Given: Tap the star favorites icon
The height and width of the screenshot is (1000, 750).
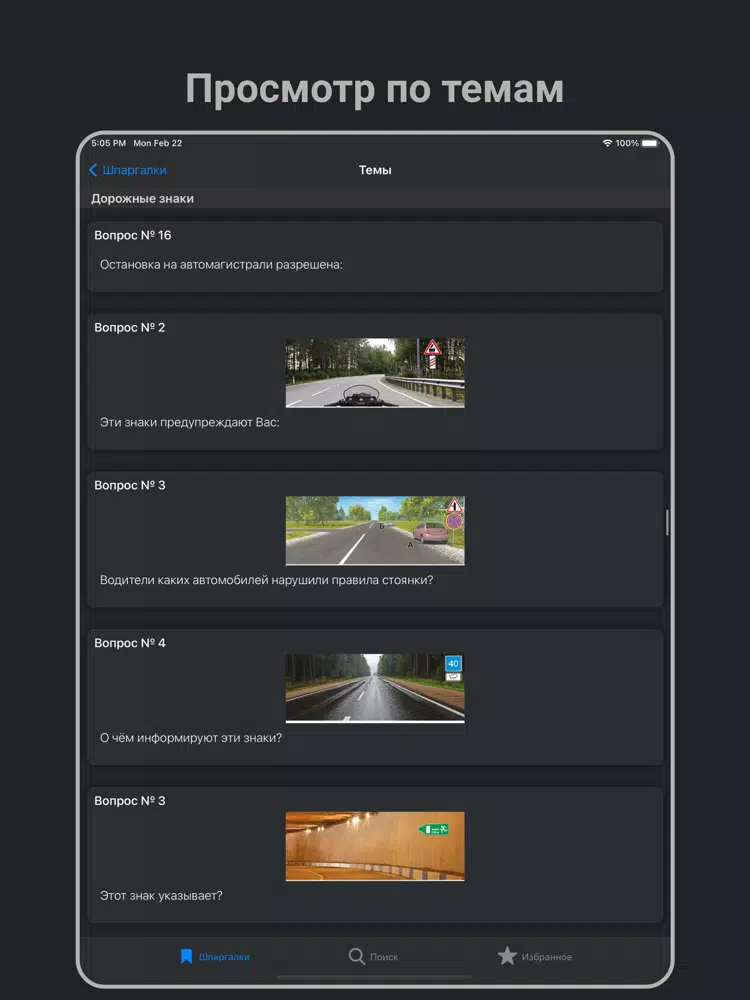Looking at the screenshot, I should tap(507, 957).
